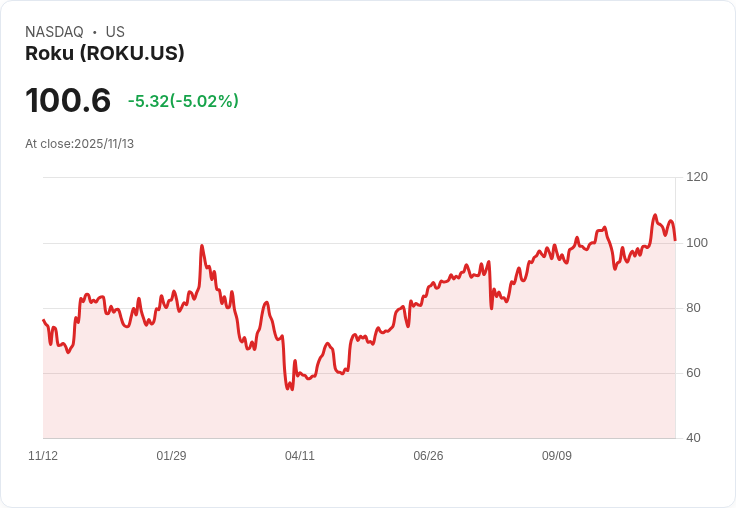Click the chart line's final right endpoint

[675, 240]
